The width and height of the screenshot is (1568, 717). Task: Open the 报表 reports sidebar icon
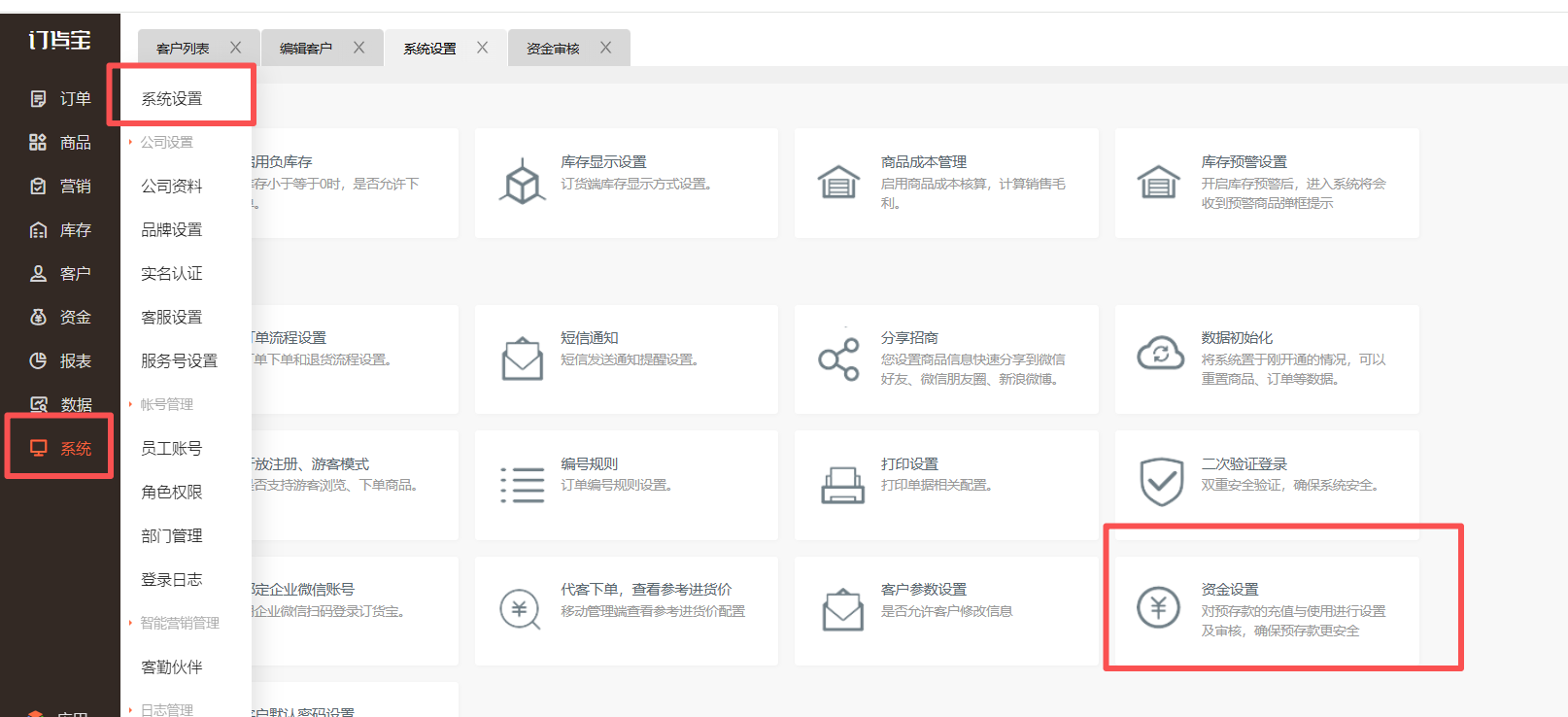pyautogui.click(x=38, y=361)
